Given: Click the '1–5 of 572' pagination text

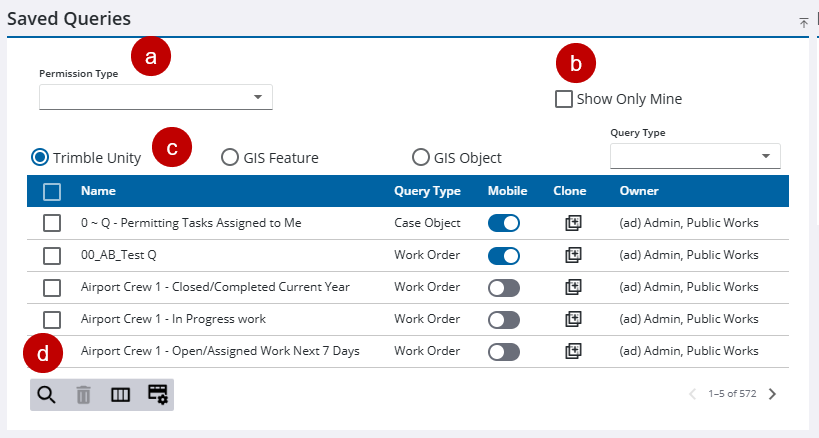Looking at the screenshot, I should [x=732, y=394].
